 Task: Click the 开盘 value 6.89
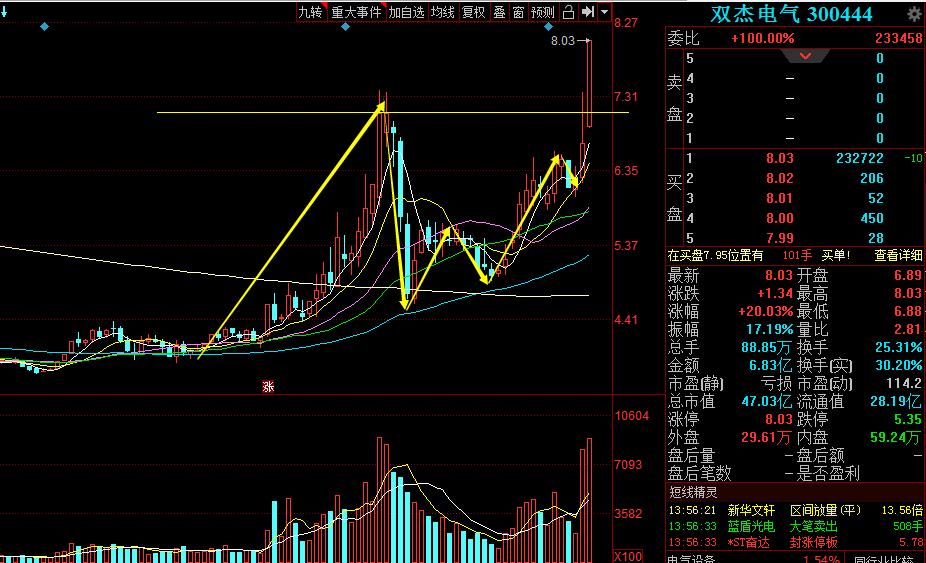908,275
